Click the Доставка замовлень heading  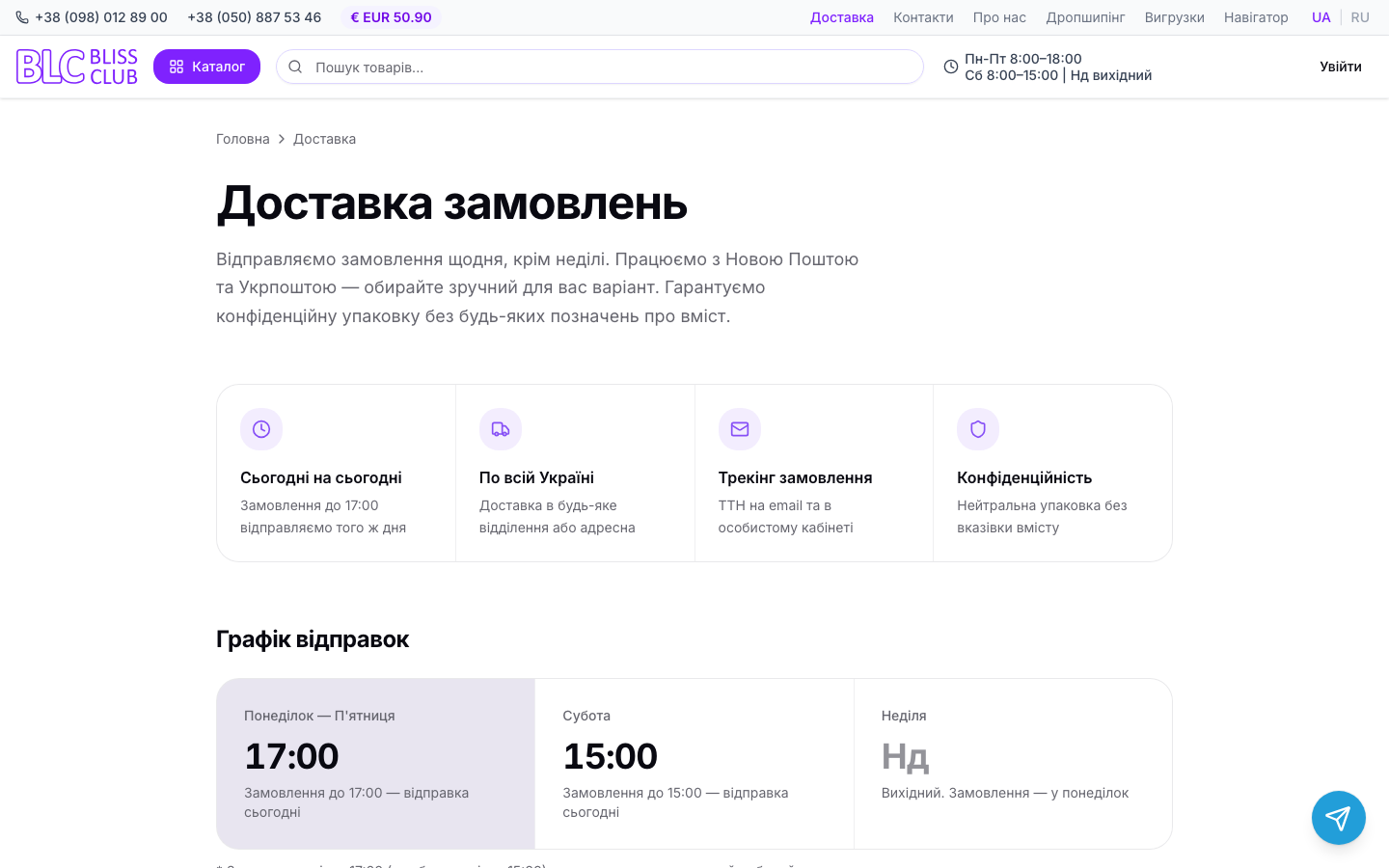(x=451, y=203)
